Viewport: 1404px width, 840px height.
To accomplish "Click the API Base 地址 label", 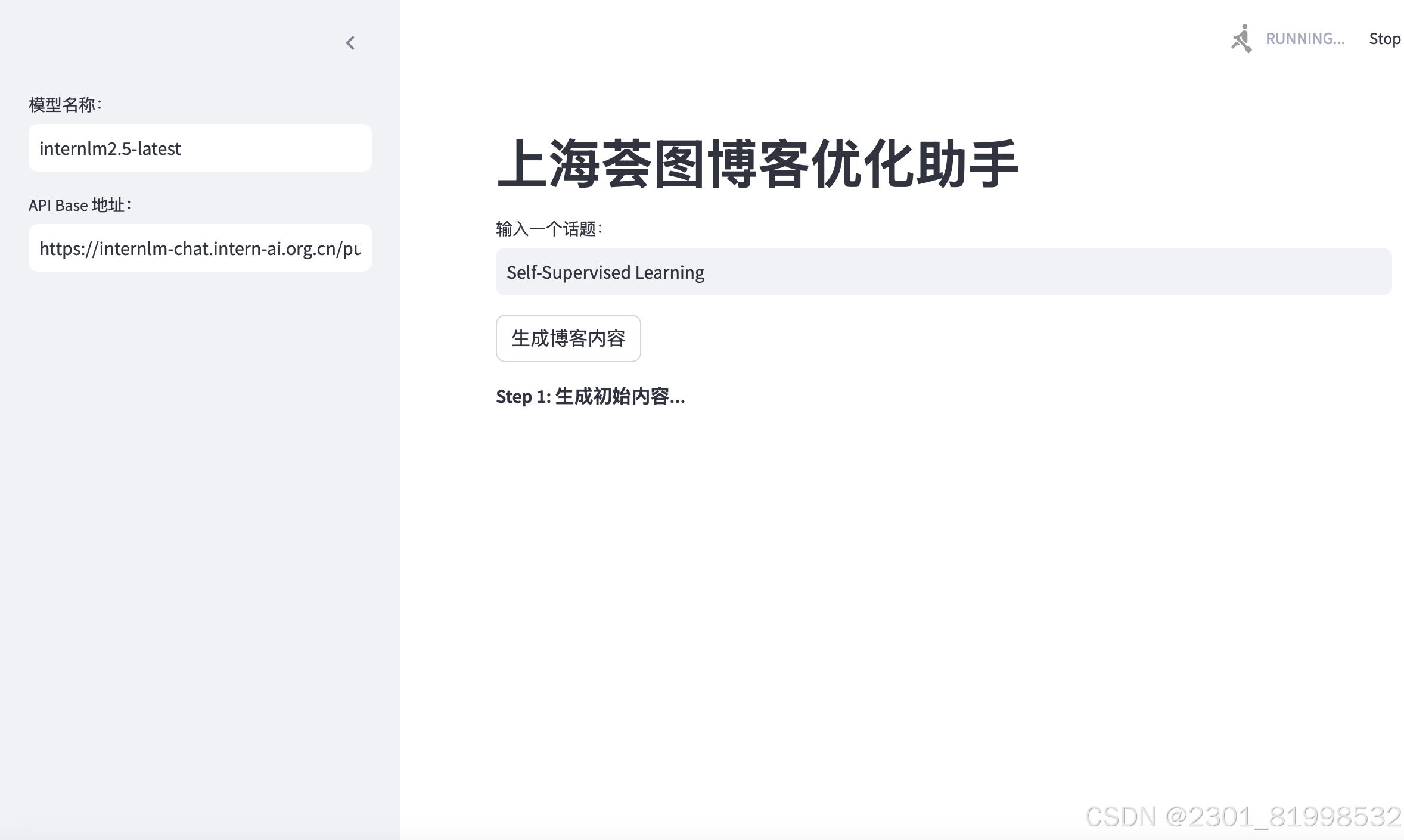I will [79, 205].
